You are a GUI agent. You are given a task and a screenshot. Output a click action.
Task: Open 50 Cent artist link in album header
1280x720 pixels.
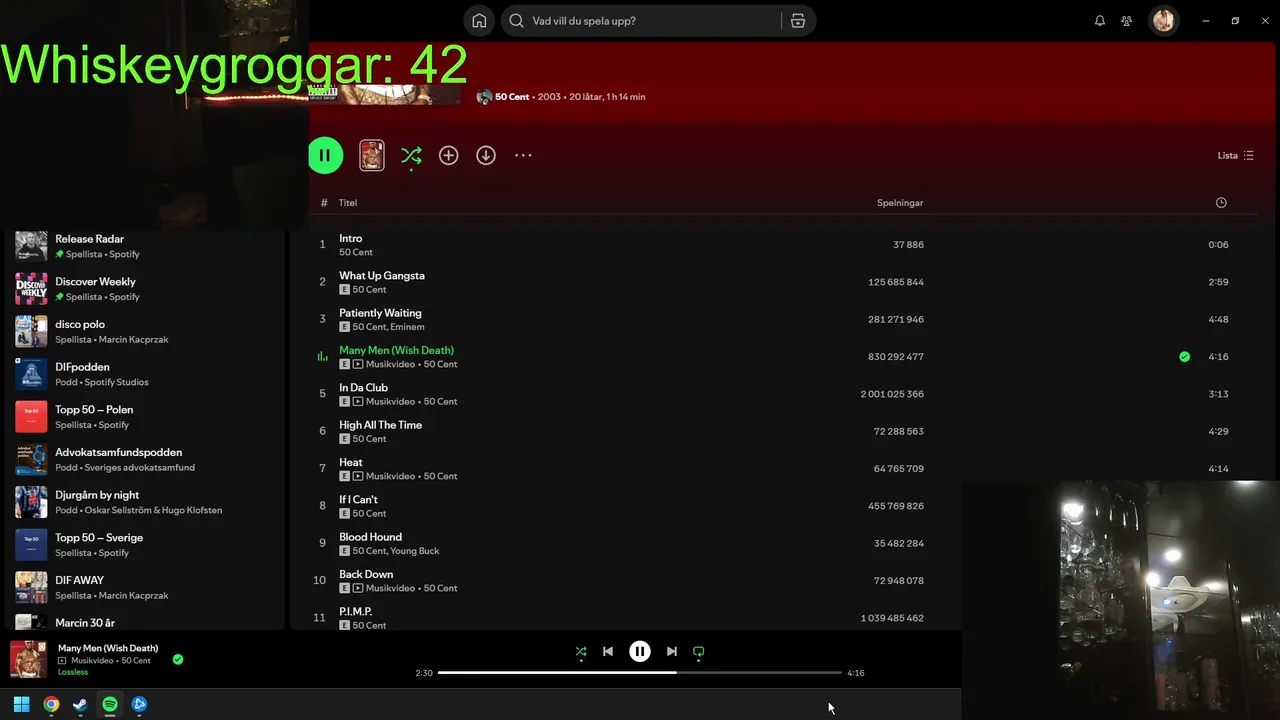[512, 97]
